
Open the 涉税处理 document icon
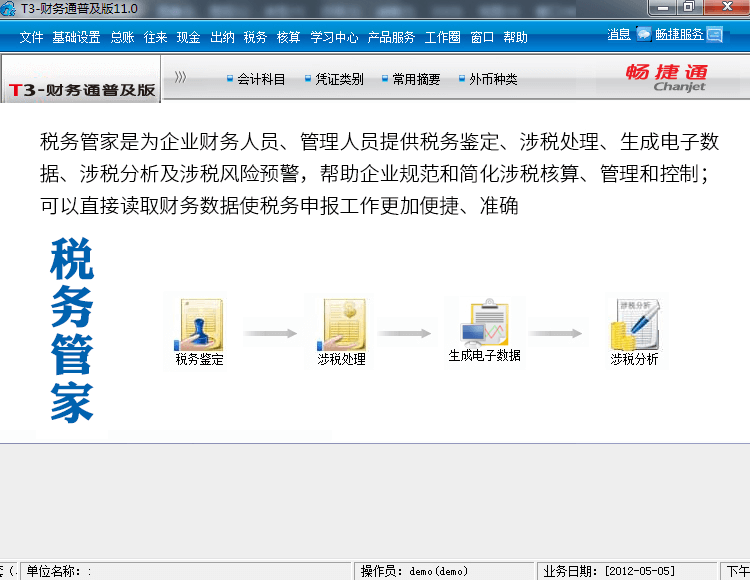pyautogui.click(x=342, y=325)
